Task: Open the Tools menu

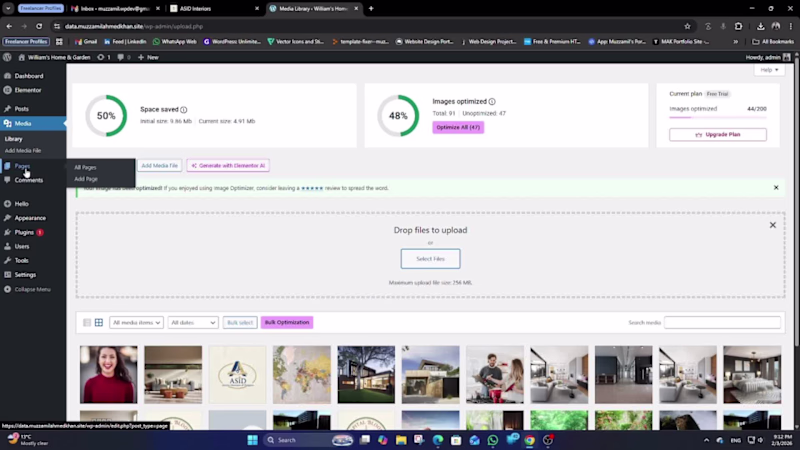Action: (21, 261)
